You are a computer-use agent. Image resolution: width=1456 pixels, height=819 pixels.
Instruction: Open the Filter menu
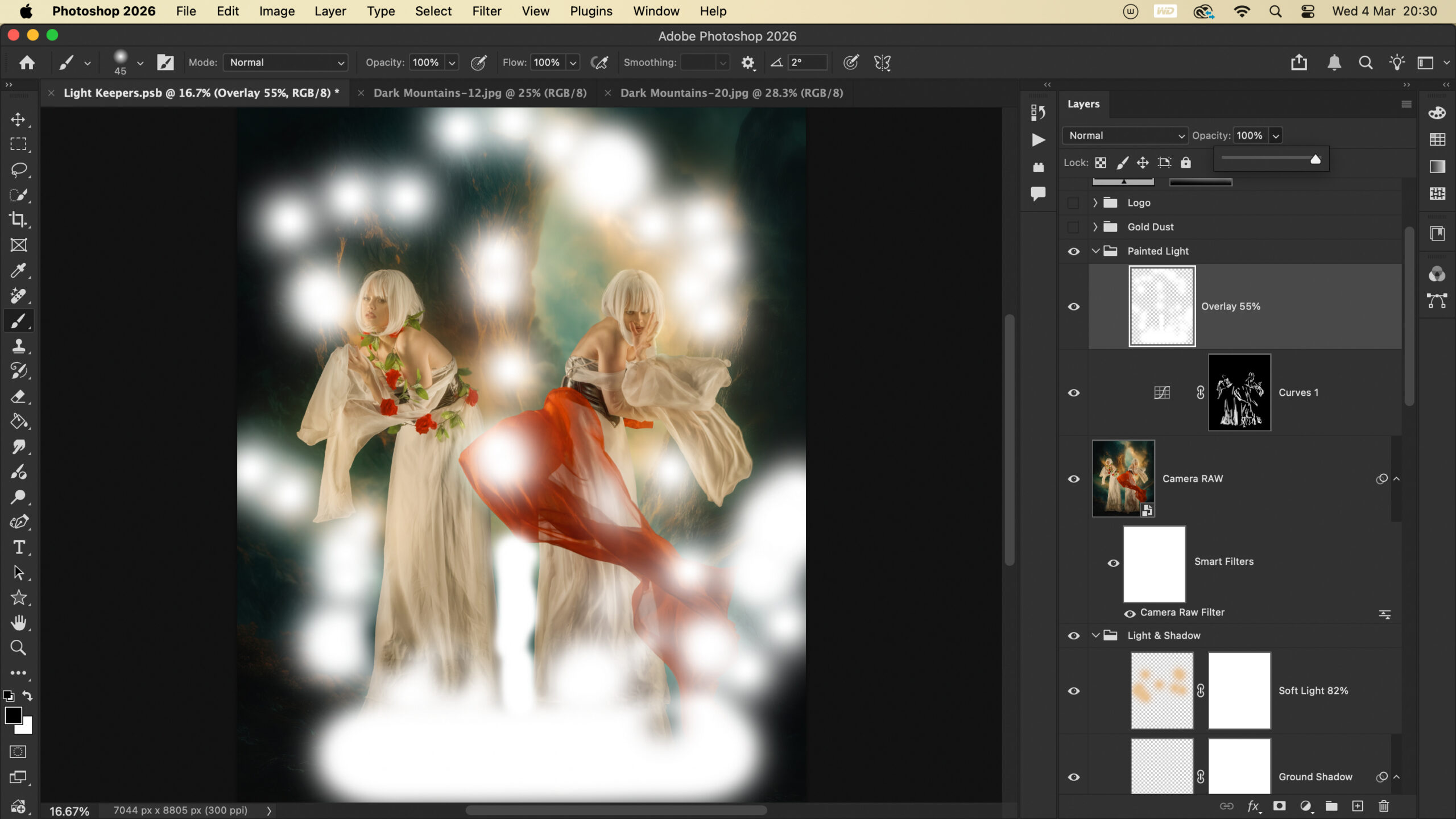coord(486,11)
